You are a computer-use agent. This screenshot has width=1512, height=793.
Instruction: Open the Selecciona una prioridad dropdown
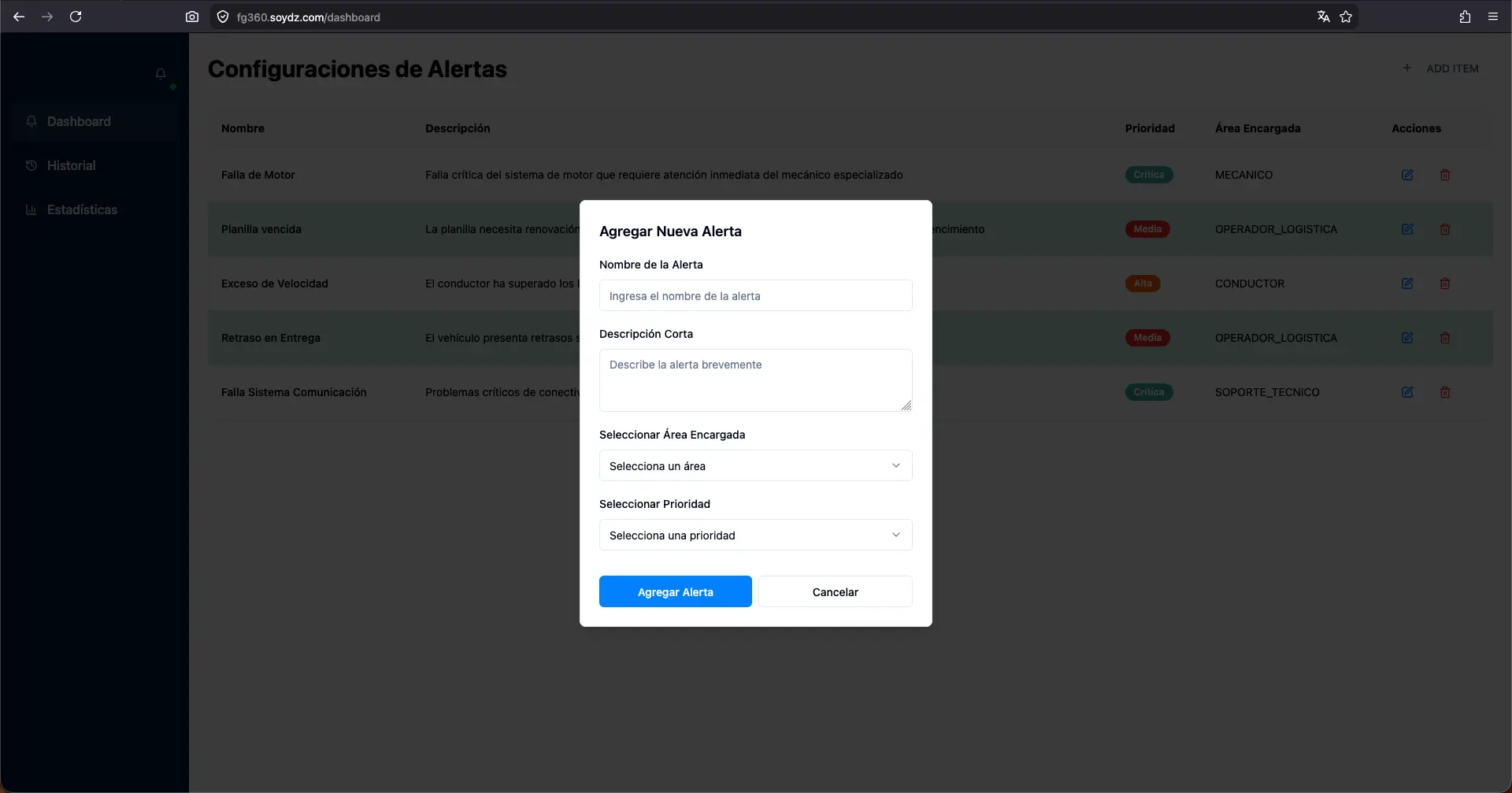(x=755, y=535)
